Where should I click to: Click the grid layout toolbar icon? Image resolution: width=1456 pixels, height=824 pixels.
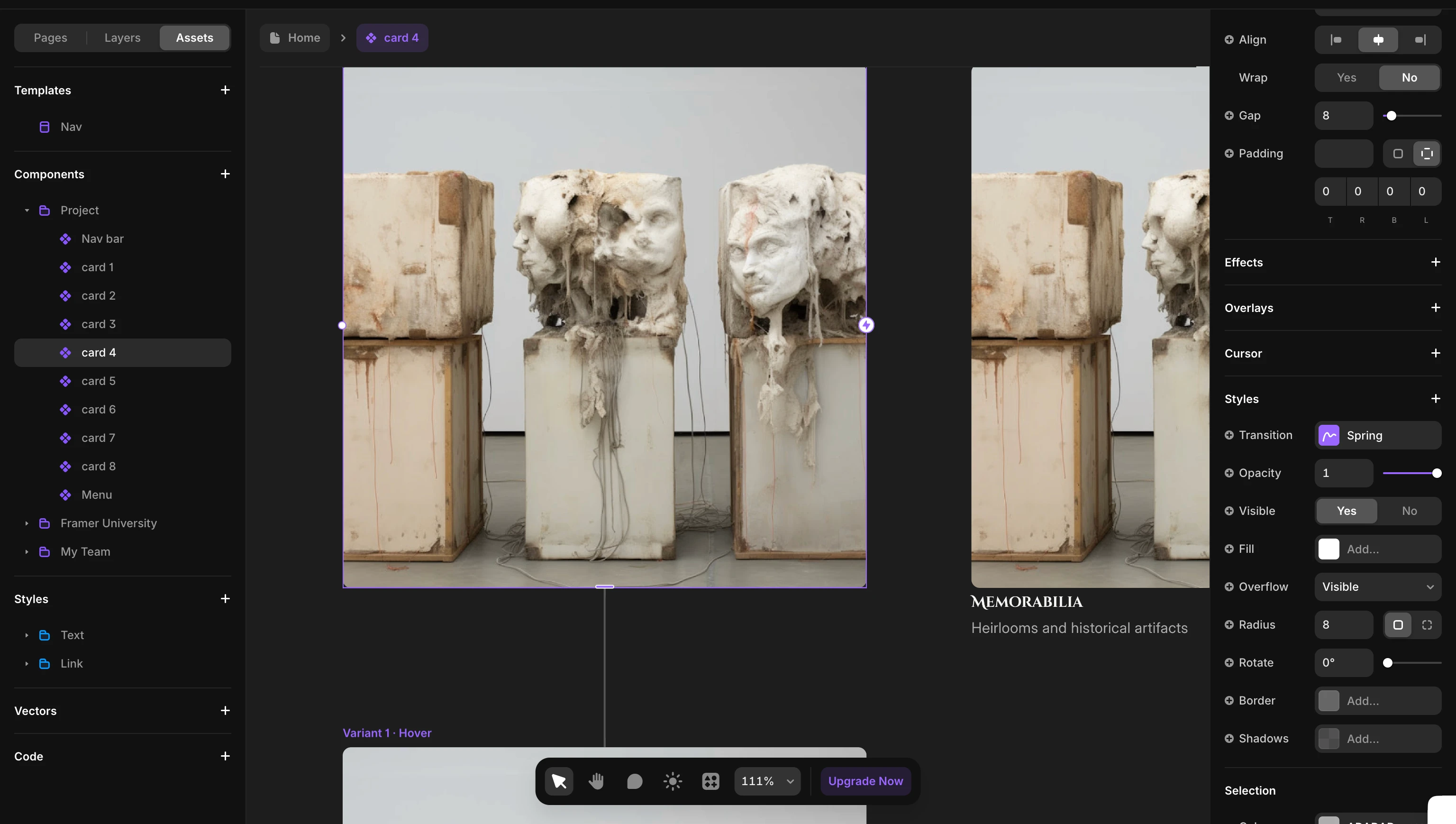(710, 781)
